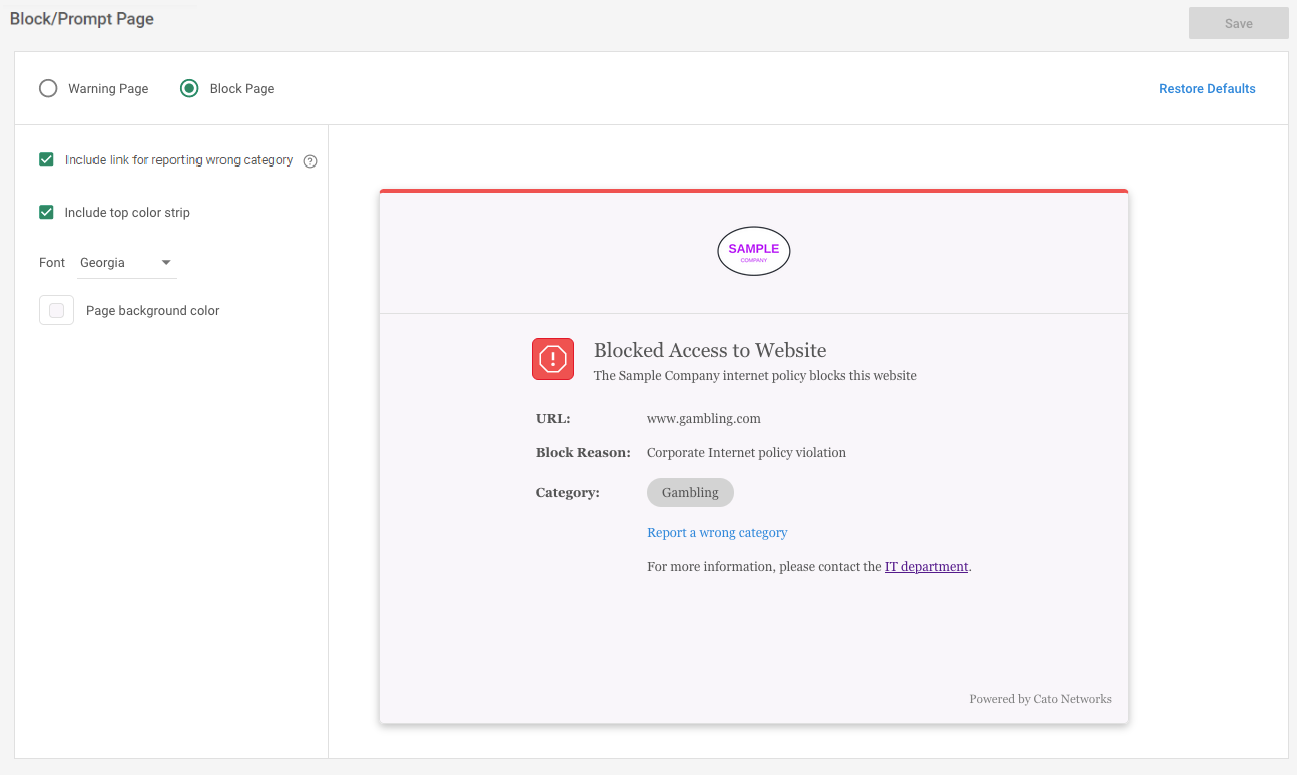The image size is (1297, 775).
Task: Open the IT department link
Action: (x=926, y=567)
